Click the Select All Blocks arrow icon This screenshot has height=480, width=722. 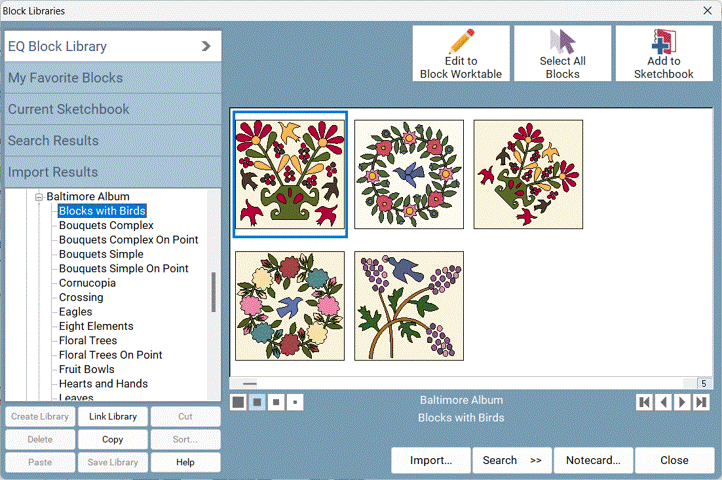point(562,42)
